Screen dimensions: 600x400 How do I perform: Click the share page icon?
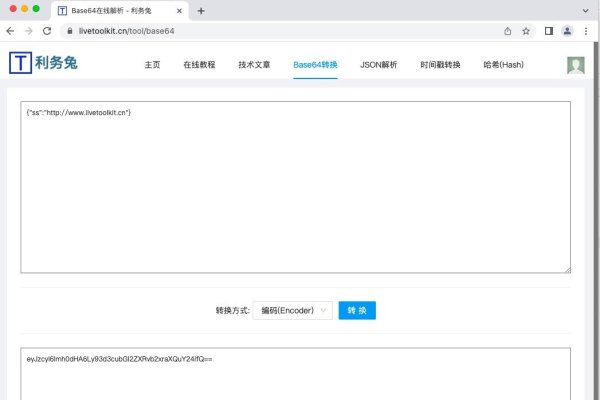pyautogui.click(x=508, y=31)
